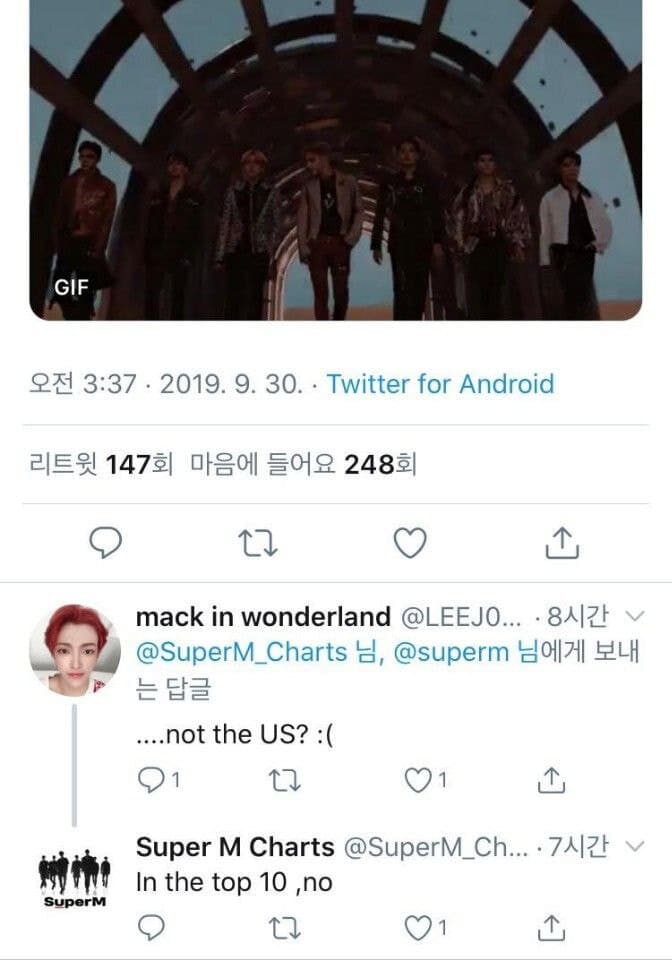Like the main tweet with the heart
This screenshot has width=672, height=960.
pos(409,542)
